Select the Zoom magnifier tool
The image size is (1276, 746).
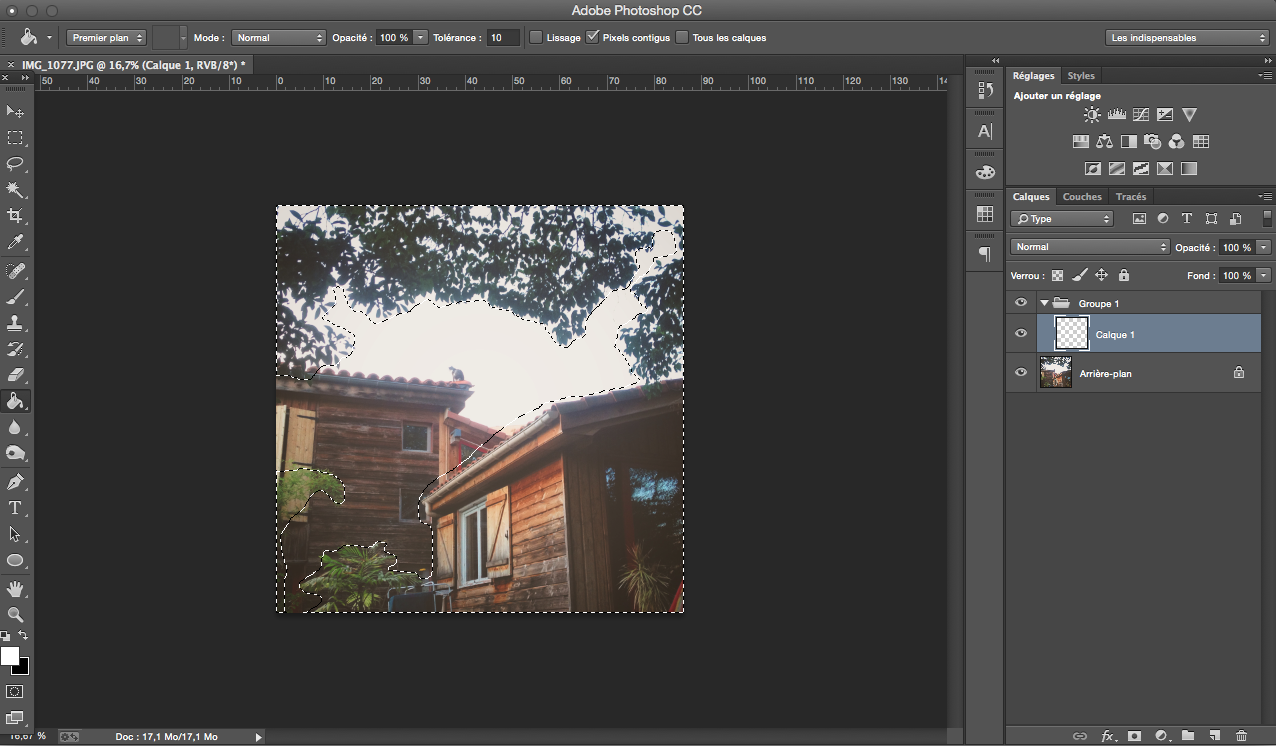[16, 614]
